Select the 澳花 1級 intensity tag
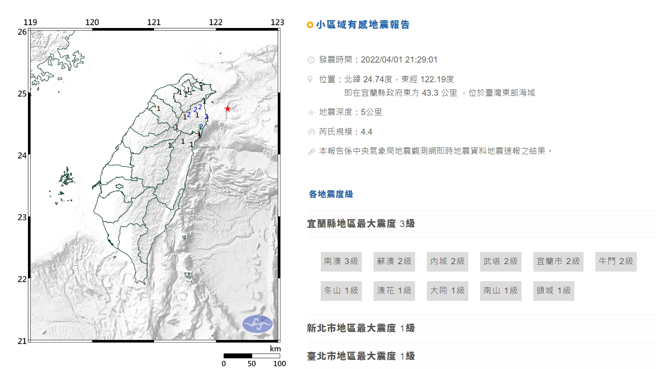This screenshot has height=369, width=656. pyautogui.click(x=394, y=291)
